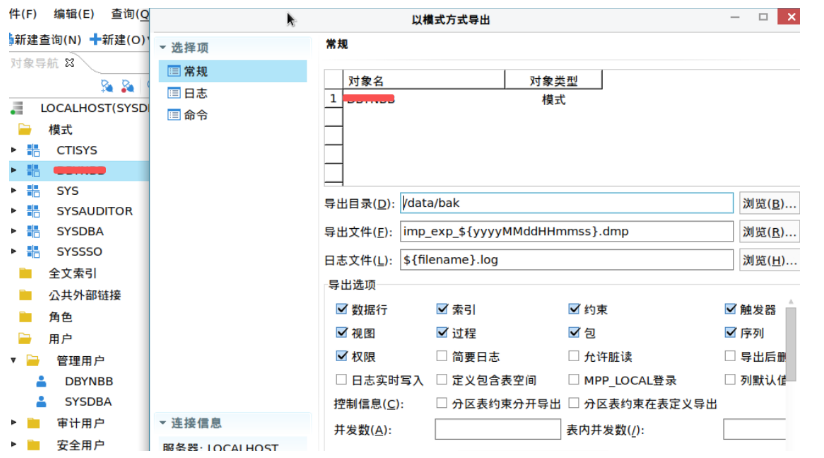824x458 pixels.
Task: Click the export options vertical scrollbar
Action: tap(791, 345)
